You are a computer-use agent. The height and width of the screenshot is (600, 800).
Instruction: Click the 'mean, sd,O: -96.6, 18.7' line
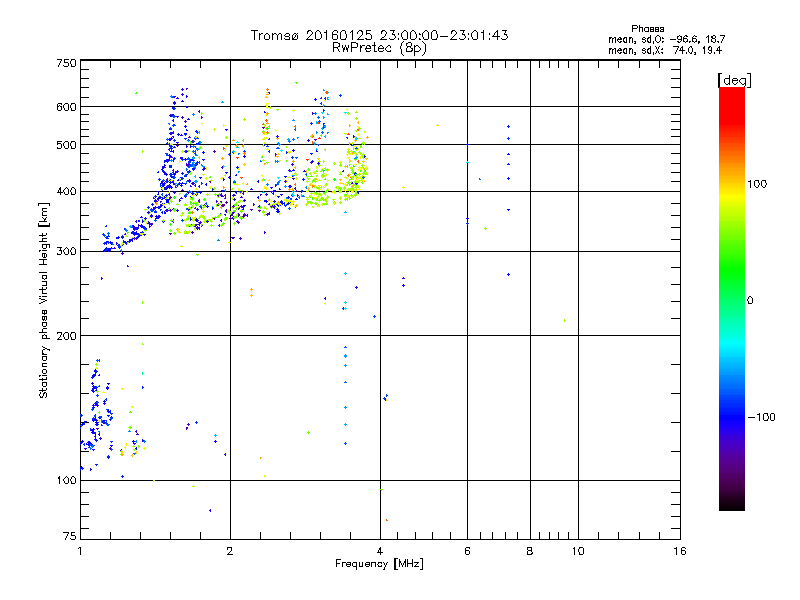tap(666, 39)
